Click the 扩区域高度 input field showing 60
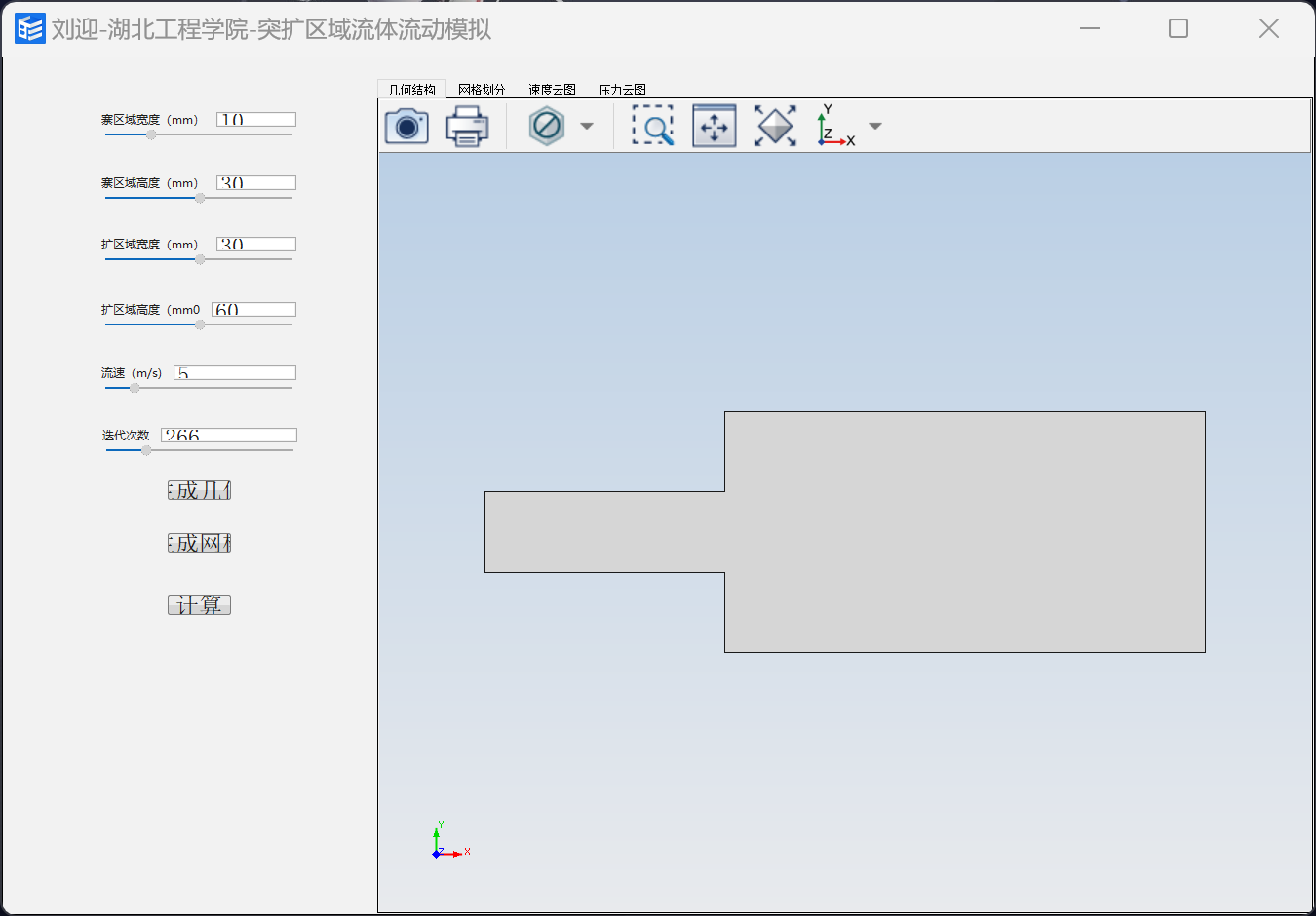Viewport: 1316px width, 916px height. click(253, 309)
